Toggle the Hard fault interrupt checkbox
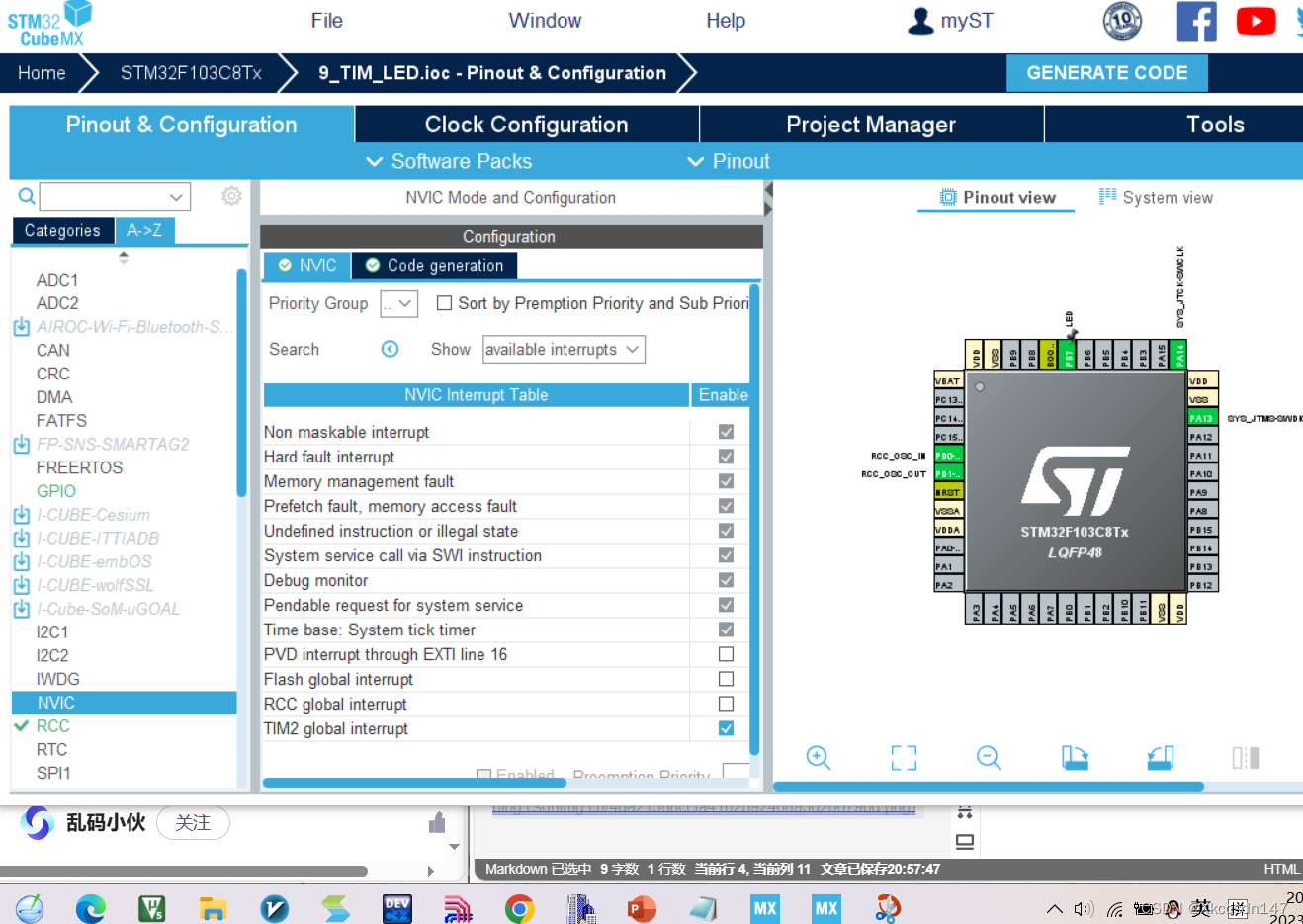Viewport: 1303px width, 924px height. [726, 457]
